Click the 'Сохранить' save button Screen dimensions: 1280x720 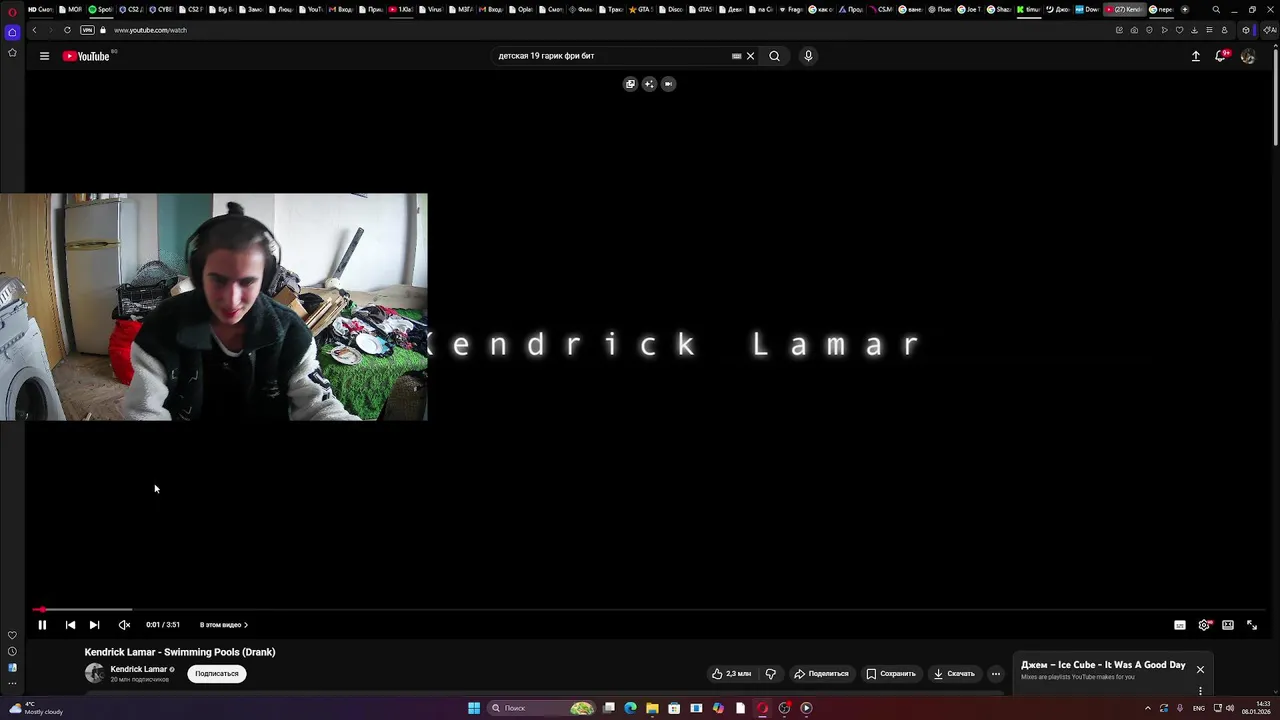891,673
